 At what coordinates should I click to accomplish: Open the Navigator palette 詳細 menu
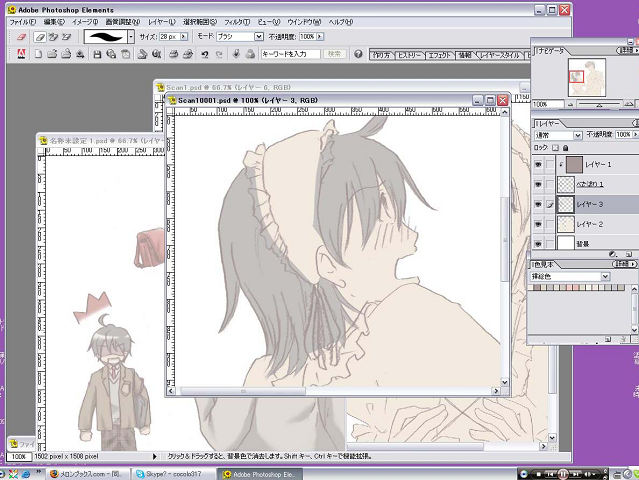point(628,50)
